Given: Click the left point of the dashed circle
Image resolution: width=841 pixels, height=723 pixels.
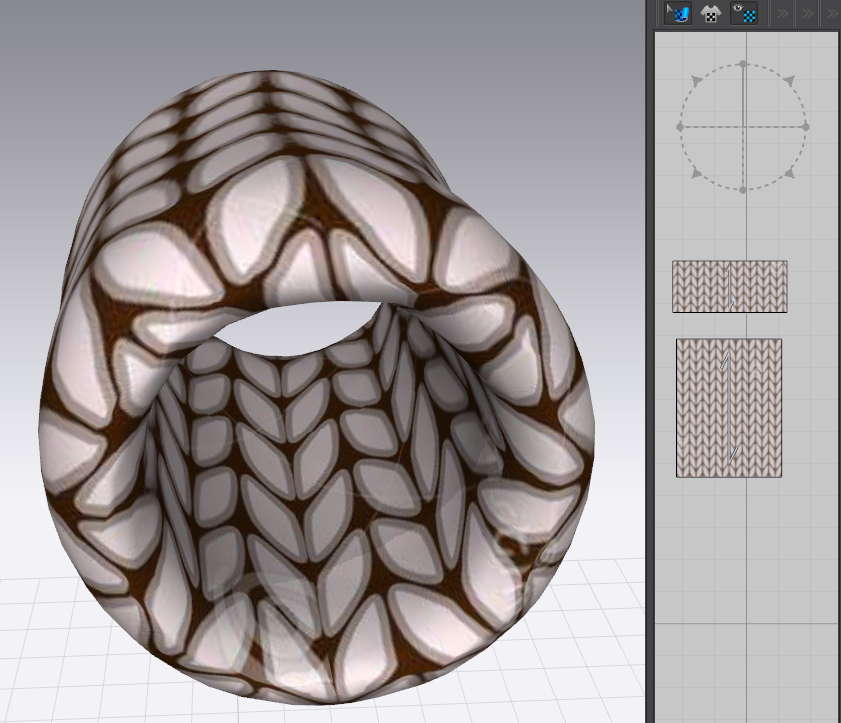Looking at the screenshot, I should pyautogui.click(x=680, y=127).
